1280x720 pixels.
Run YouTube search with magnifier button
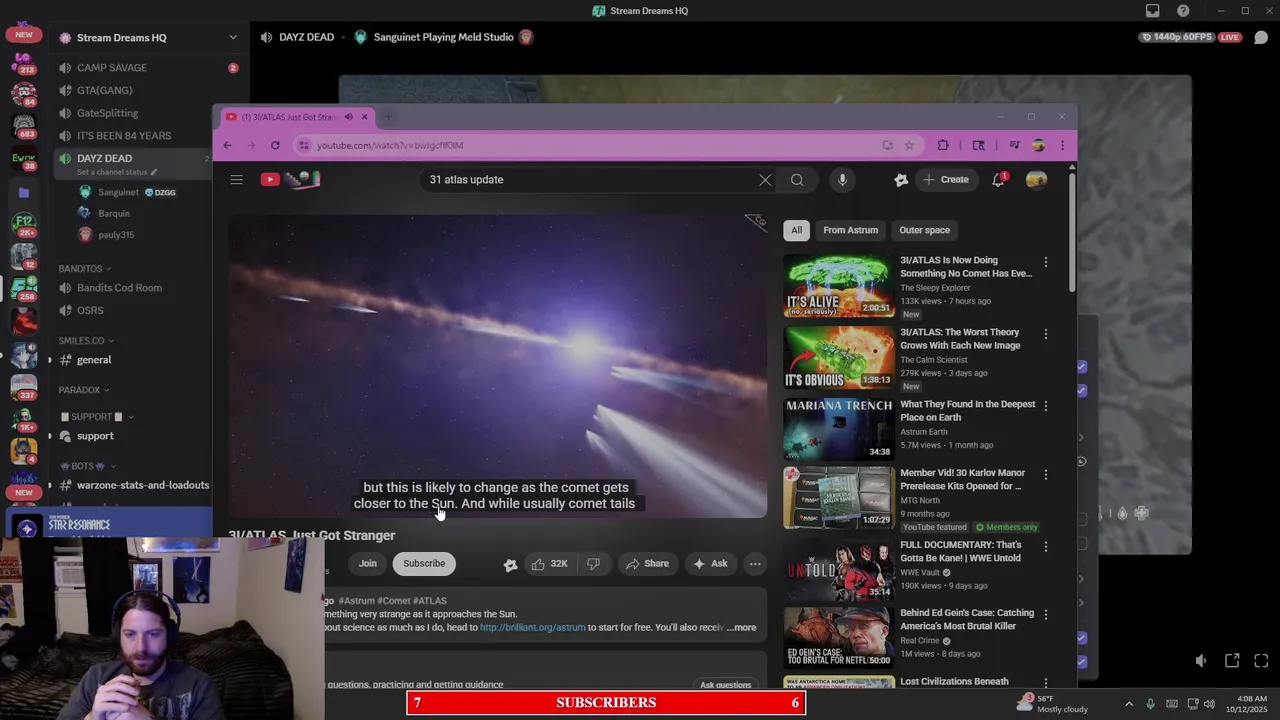point(797,180)
